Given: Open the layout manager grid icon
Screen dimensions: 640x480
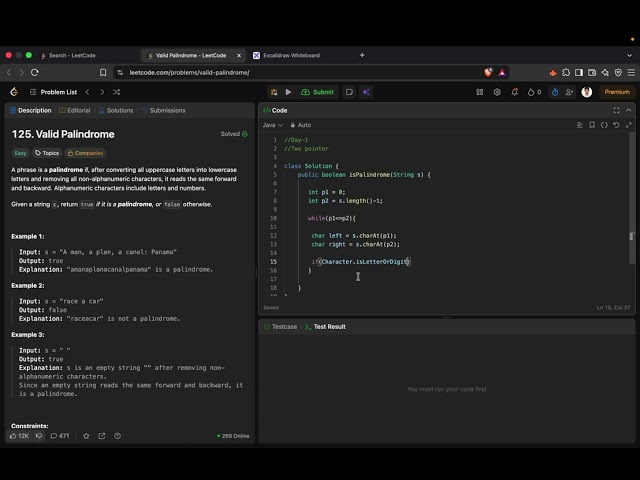Looking at the screenshot, I should (x=480, y=92).
